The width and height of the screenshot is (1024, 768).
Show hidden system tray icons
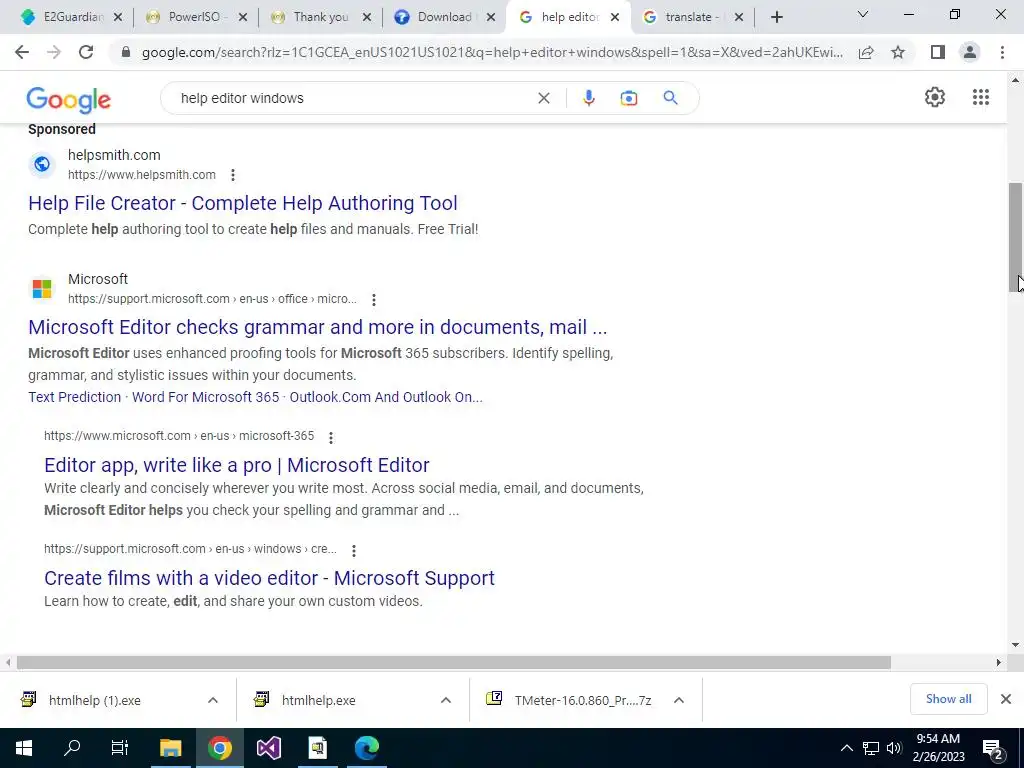[x=846, y=748]
